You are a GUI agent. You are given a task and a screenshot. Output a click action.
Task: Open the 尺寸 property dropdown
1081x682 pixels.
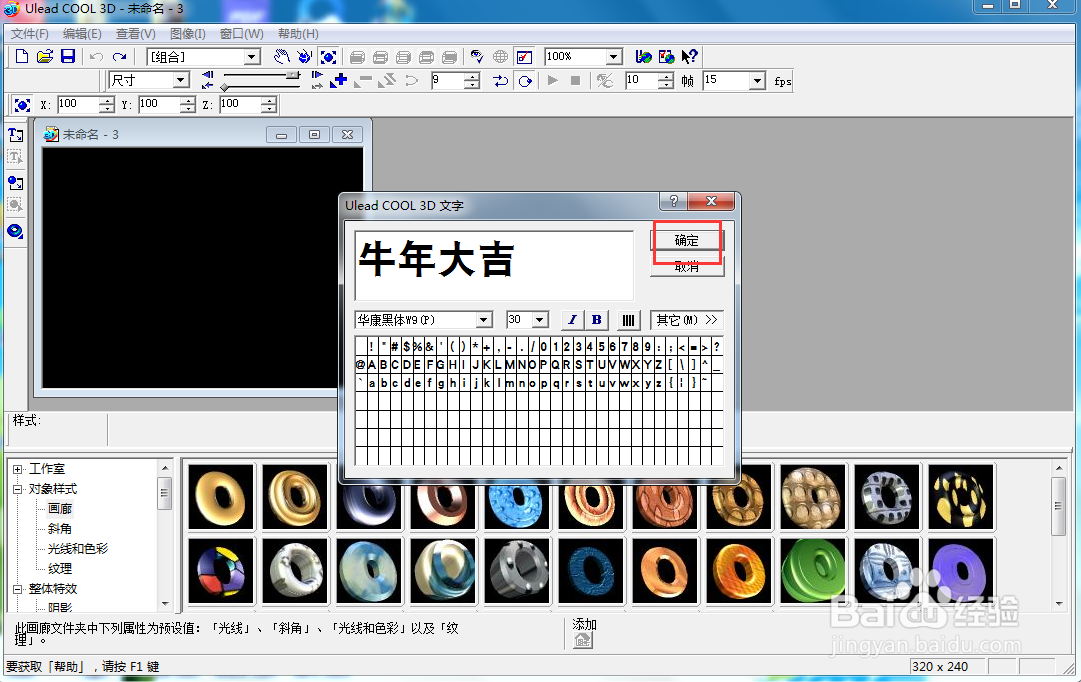tap(181, 80)
